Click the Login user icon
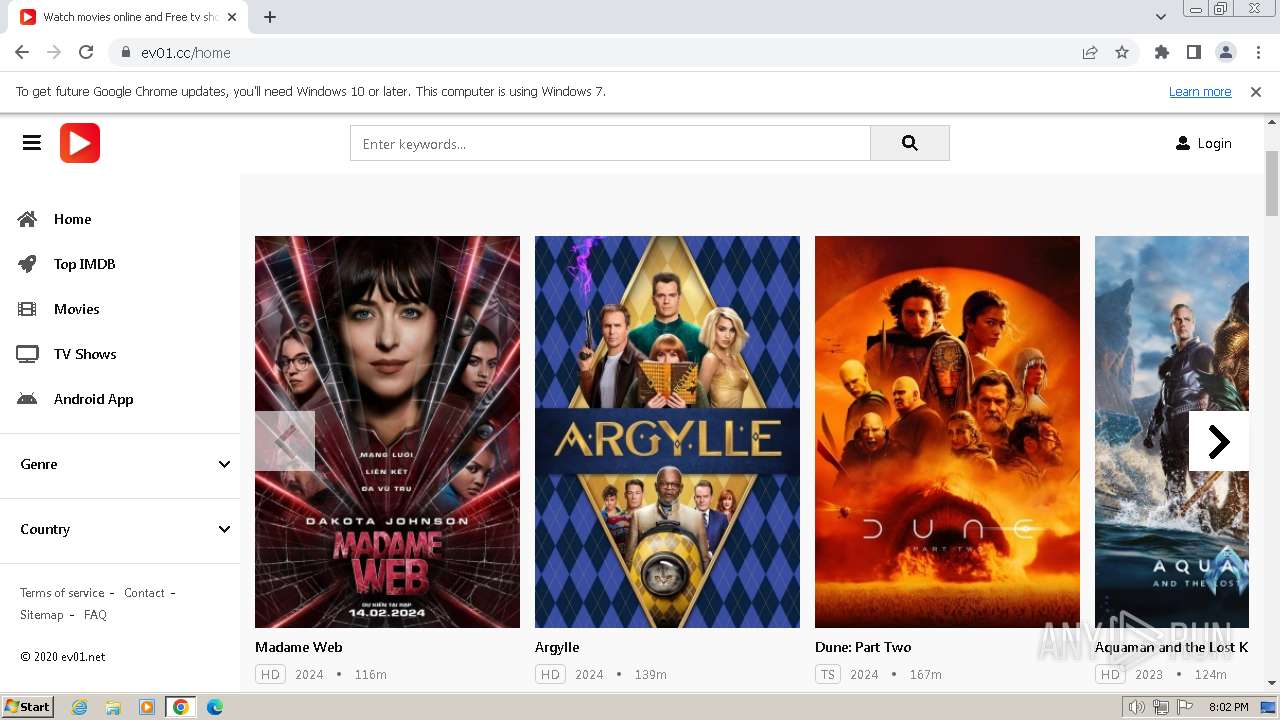This screenshot has height=720, width=1280. (1183, 143)
